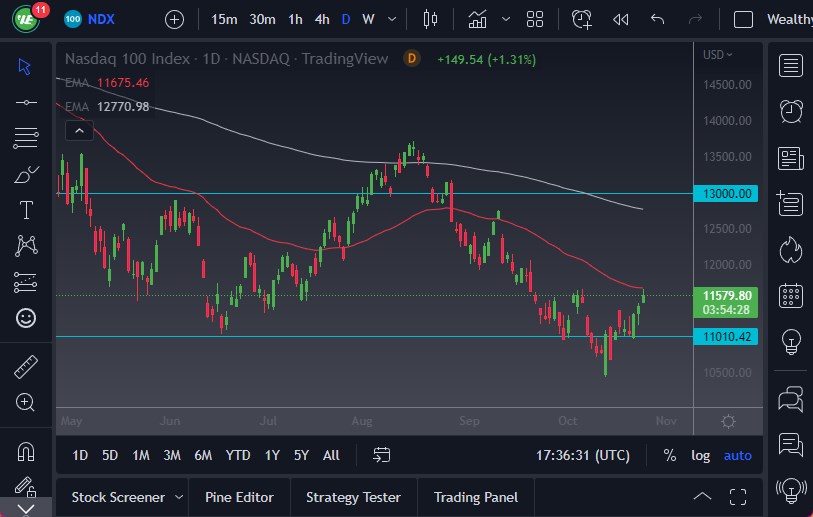Open chart settings gear icon
Screen dimensions: 813x517
tap(728, 421)
